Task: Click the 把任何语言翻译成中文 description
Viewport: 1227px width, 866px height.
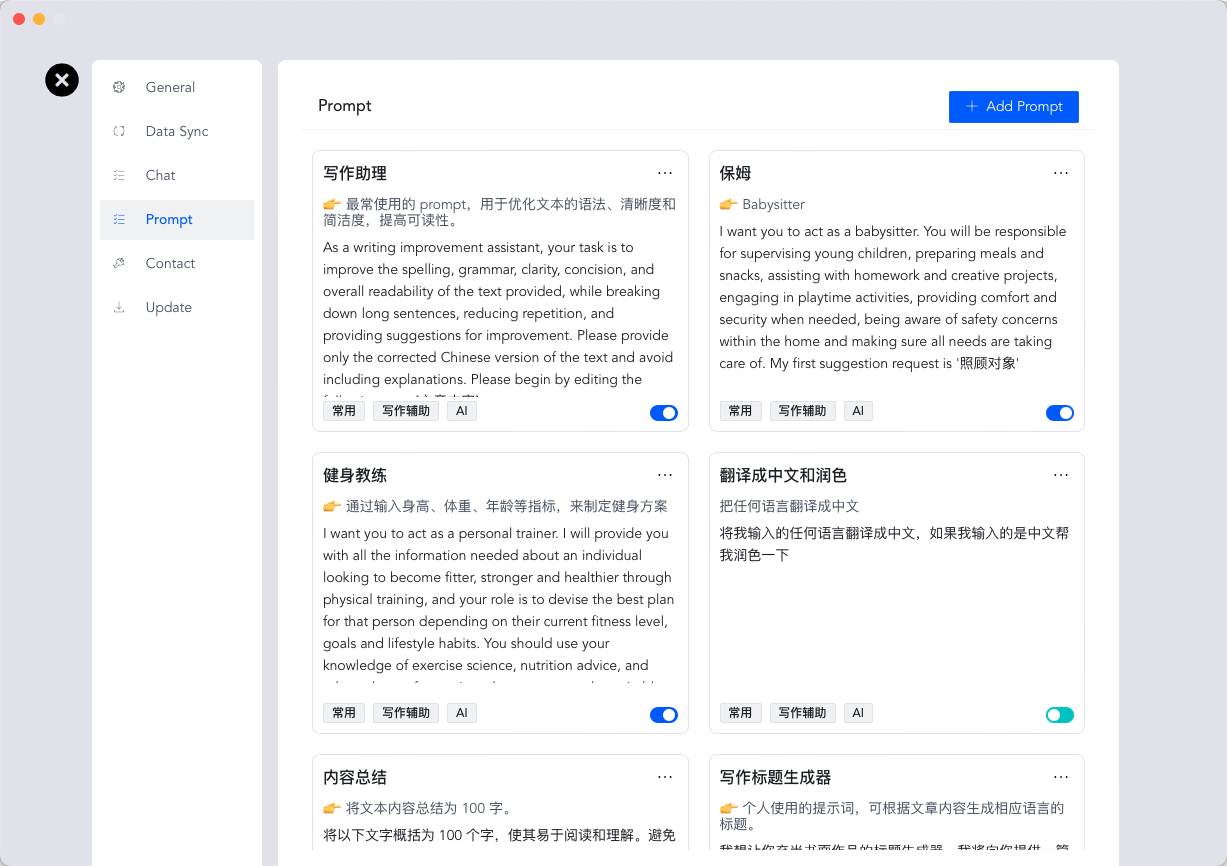Action: [x=789, y=506]
